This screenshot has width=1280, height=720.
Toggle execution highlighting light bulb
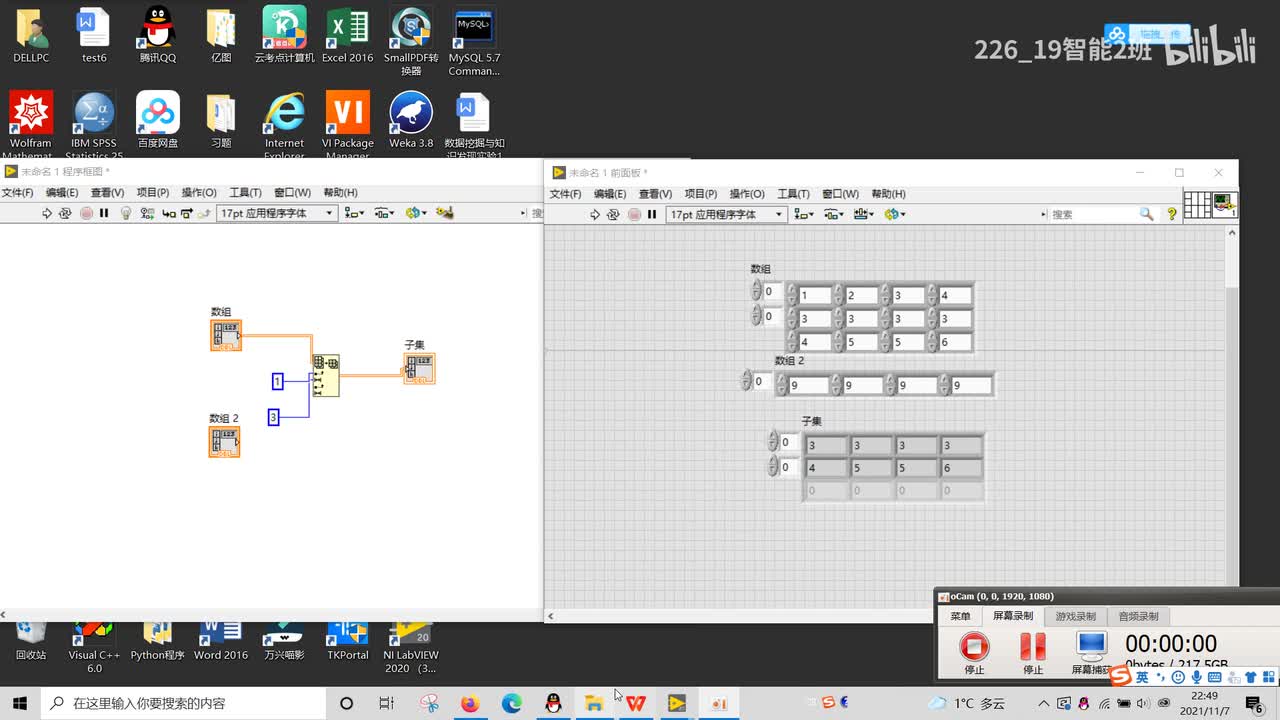click(x=126, y=213)
